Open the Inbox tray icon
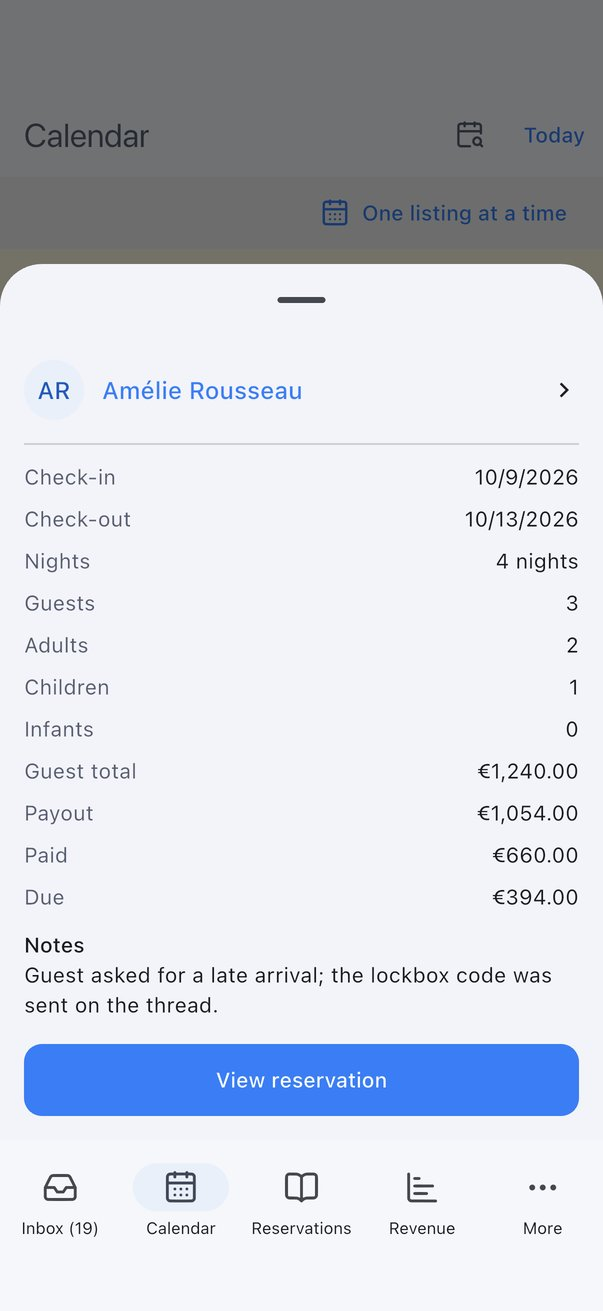Image resolution: width=603 pixels, height=1311 pixels. coord(60,1188)
